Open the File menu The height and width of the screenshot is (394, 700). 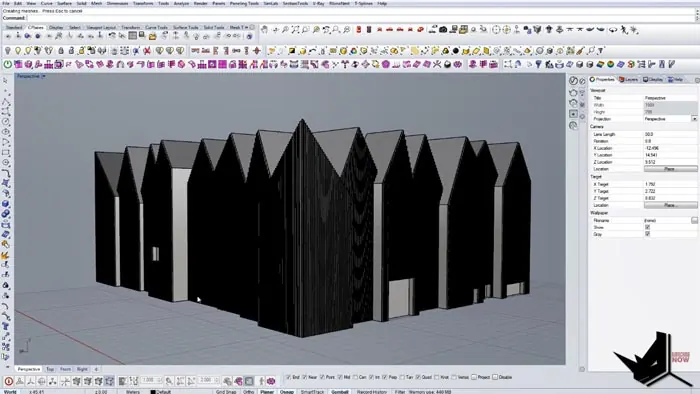tap(5, 3)
